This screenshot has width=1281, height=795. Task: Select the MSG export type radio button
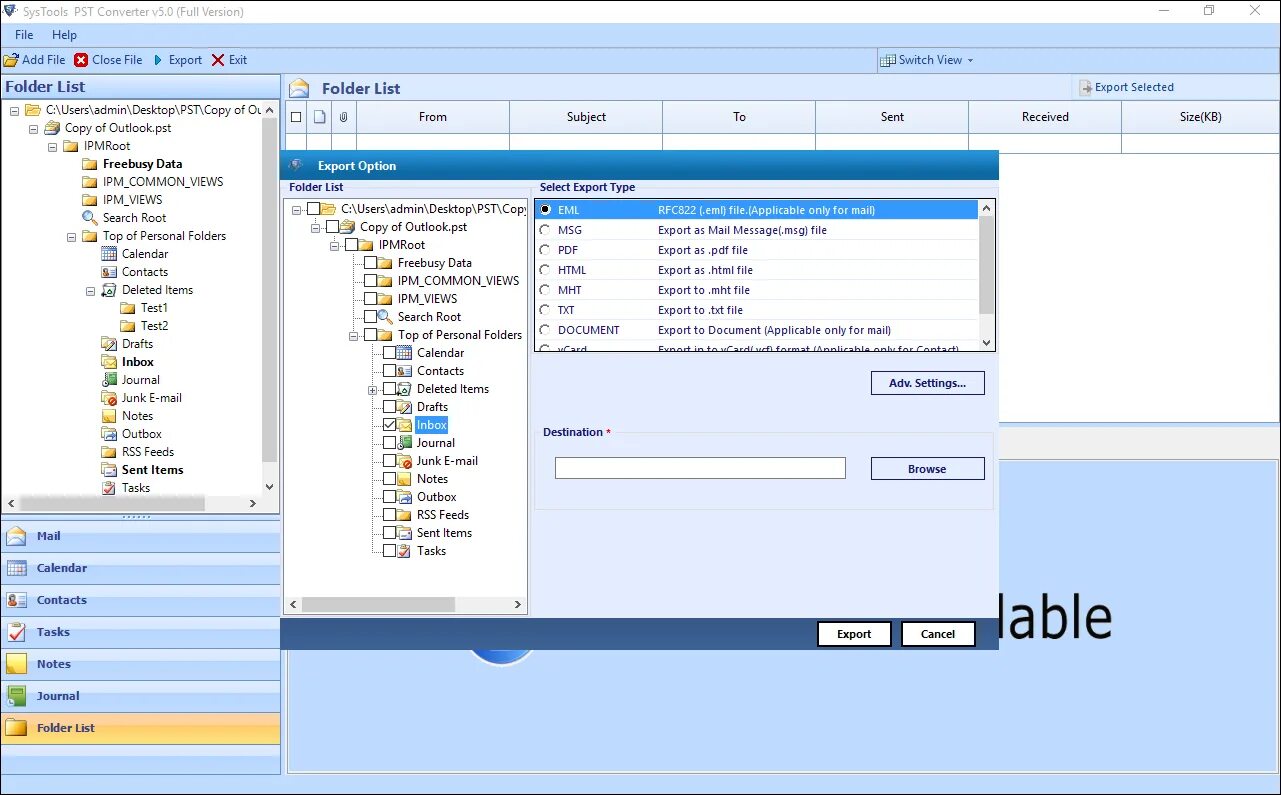pyautogui.click(x=545, y=230)
